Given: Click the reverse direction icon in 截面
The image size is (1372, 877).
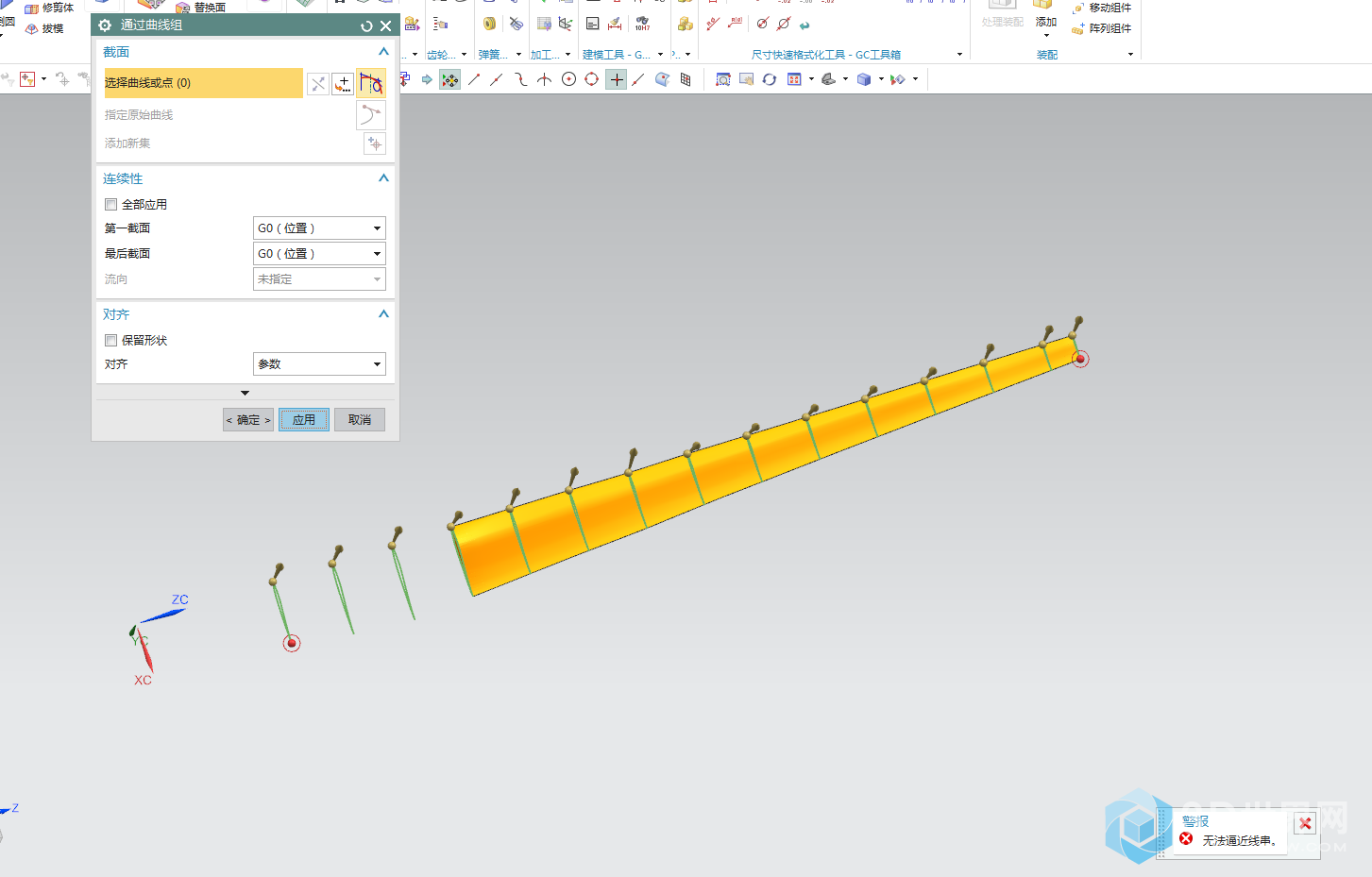Looking at the screenshot, I should point(318,84).
